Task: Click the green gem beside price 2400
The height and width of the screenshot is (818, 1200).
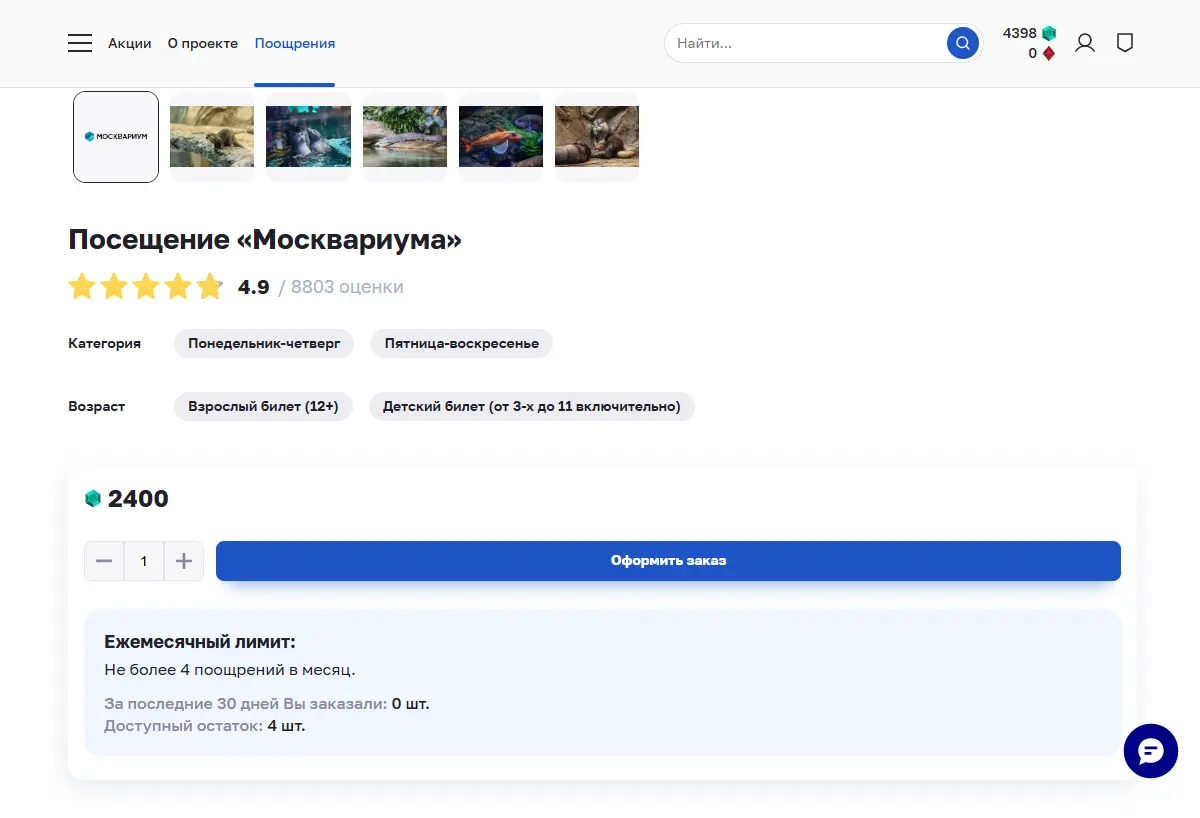Action: pos(93,499)
